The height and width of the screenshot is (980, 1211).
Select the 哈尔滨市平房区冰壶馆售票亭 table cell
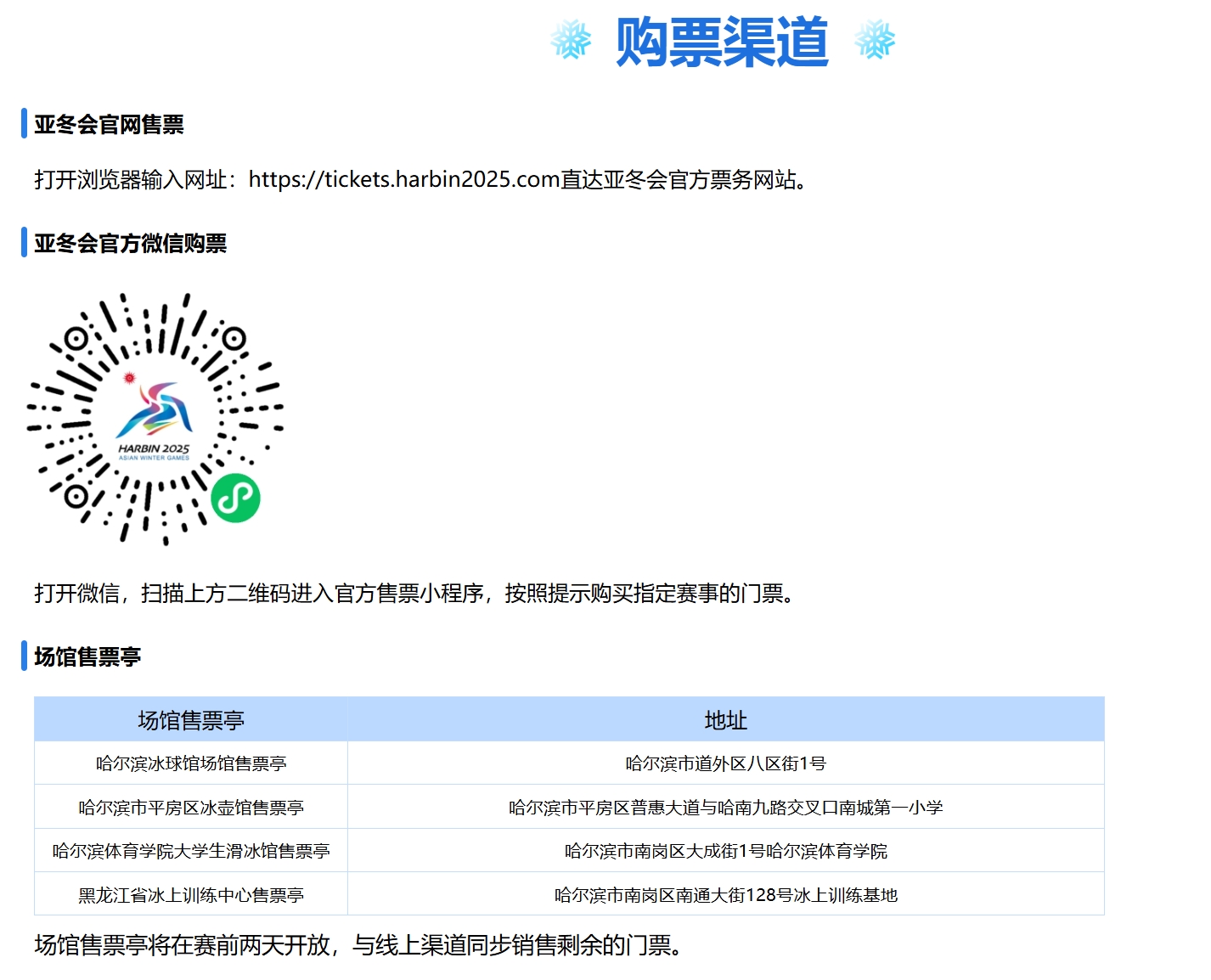pos(191,807)
